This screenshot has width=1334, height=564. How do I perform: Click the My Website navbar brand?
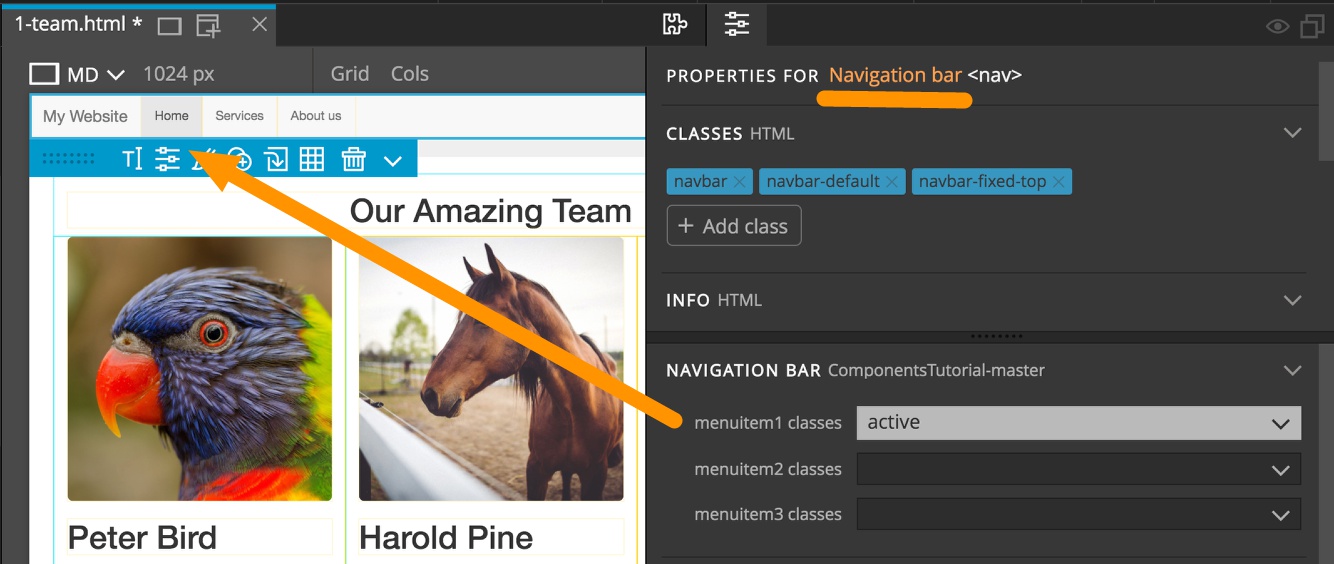coord(85,116)
